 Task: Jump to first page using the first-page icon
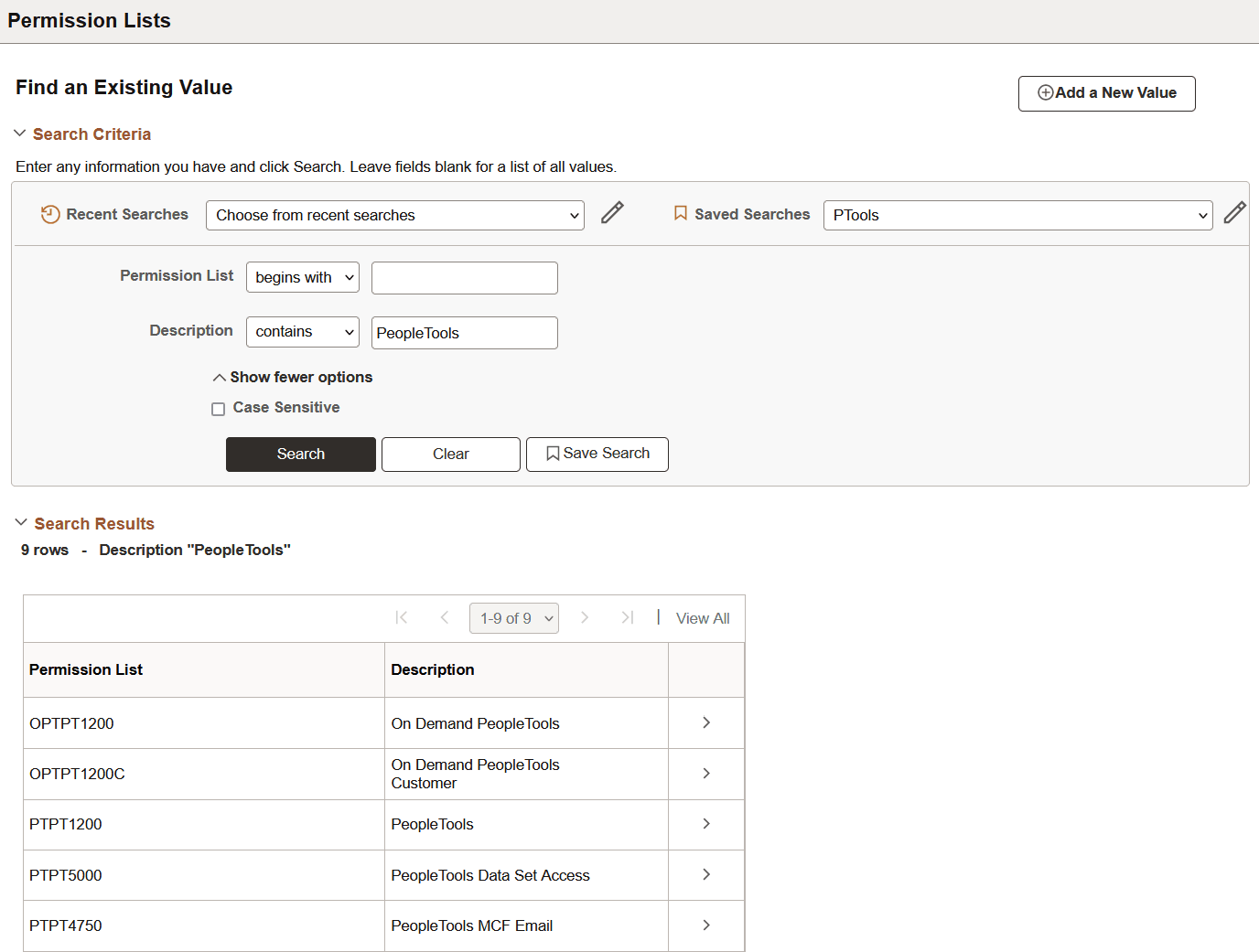402,617
